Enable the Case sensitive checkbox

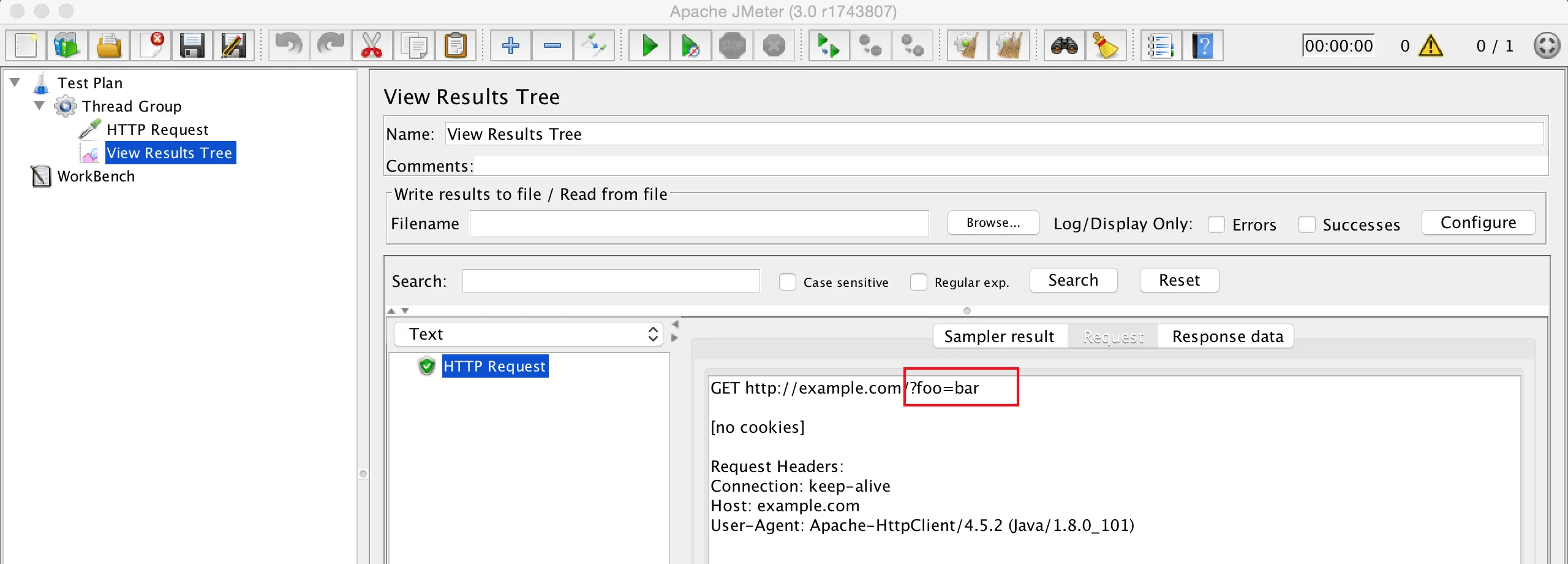(788, 282)
